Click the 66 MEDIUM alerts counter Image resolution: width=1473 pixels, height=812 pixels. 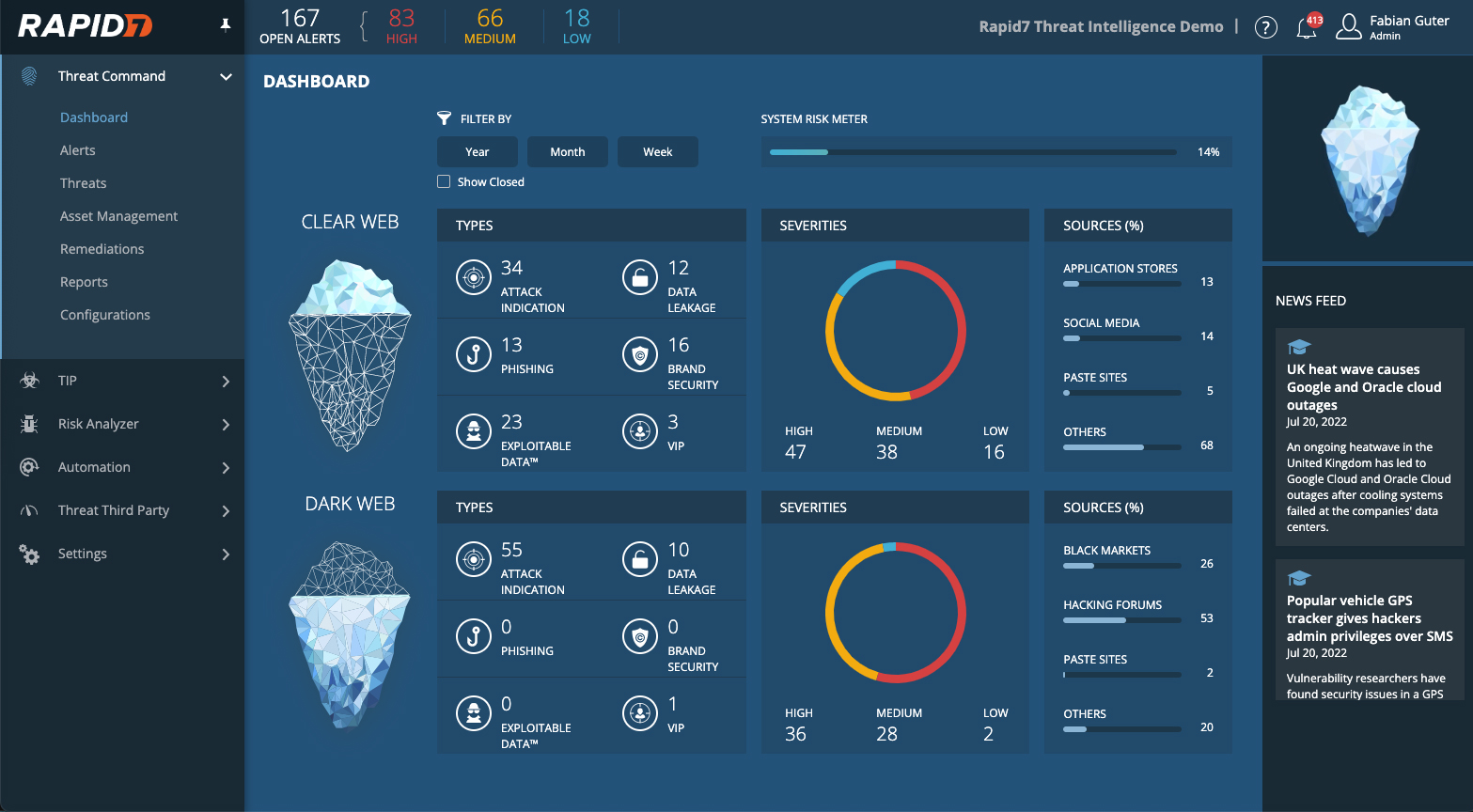pos(490,26)
